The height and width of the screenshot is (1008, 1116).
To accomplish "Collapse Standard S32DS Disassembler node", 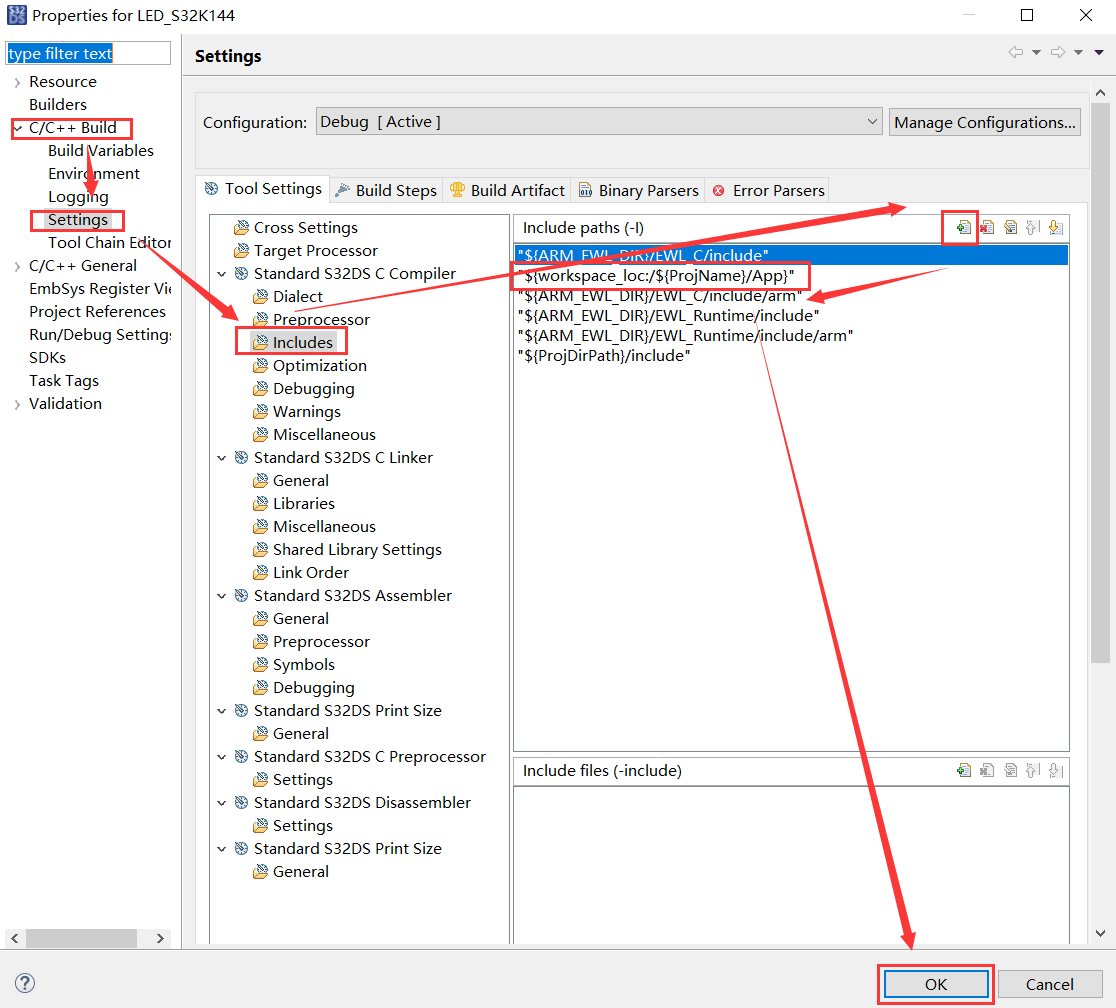I will [x=222, y=803].
